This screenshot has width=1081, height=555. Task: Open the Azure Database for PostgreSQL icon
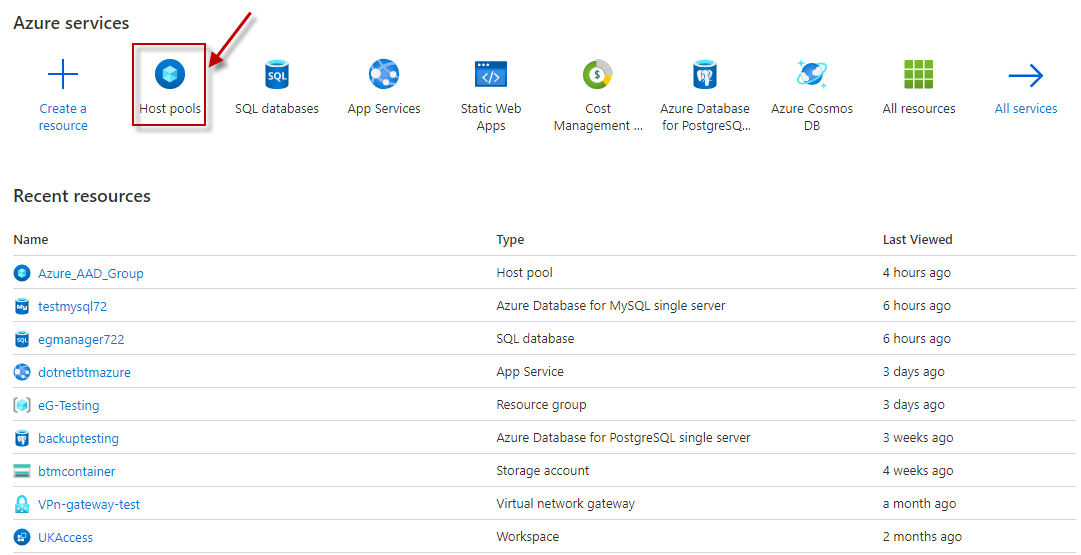tap(705, 74)
